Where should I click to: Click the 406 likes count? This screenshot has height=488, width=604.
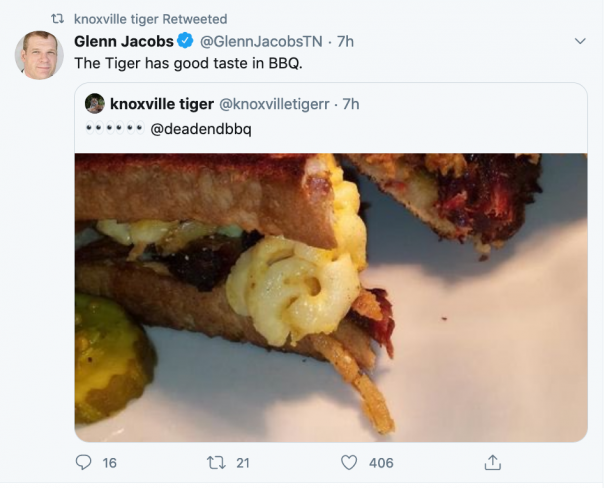[x=381, y=463]
